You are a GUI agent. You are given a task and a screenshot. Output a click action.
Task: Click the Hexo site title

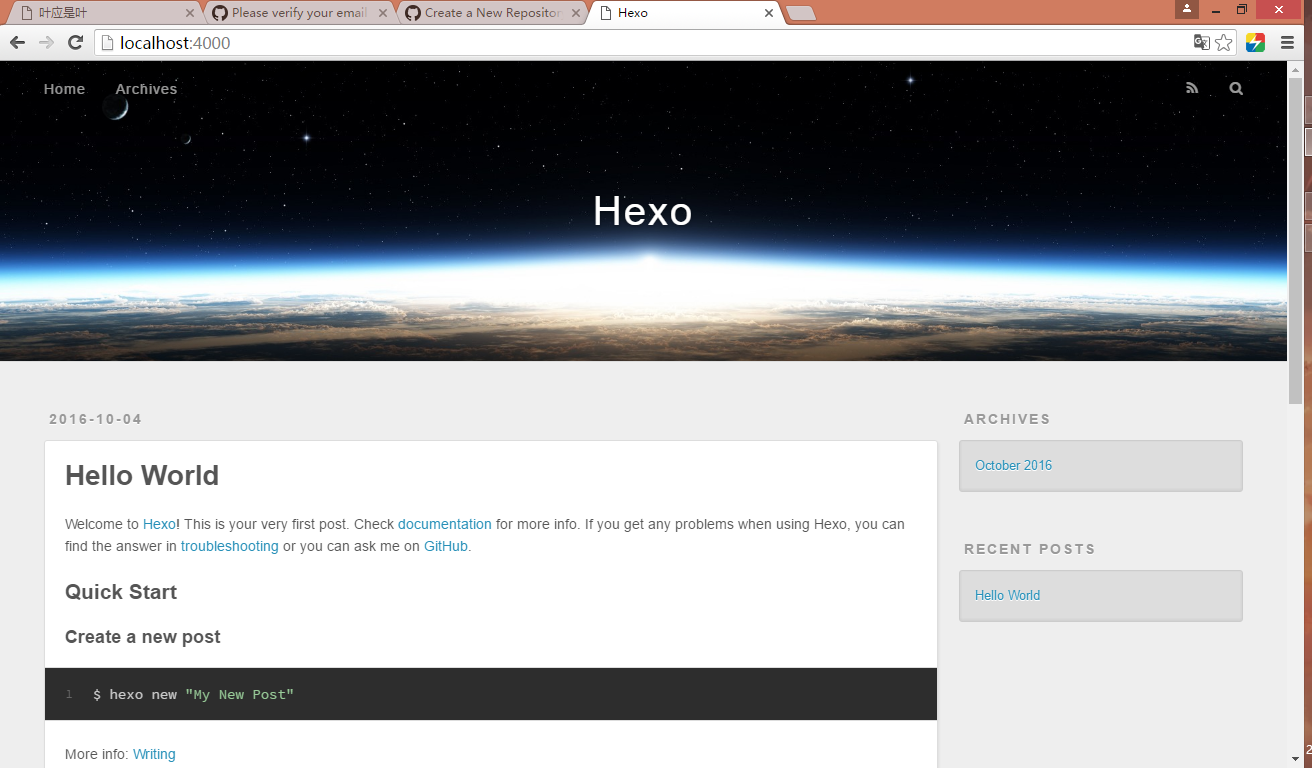click(643, 211)
